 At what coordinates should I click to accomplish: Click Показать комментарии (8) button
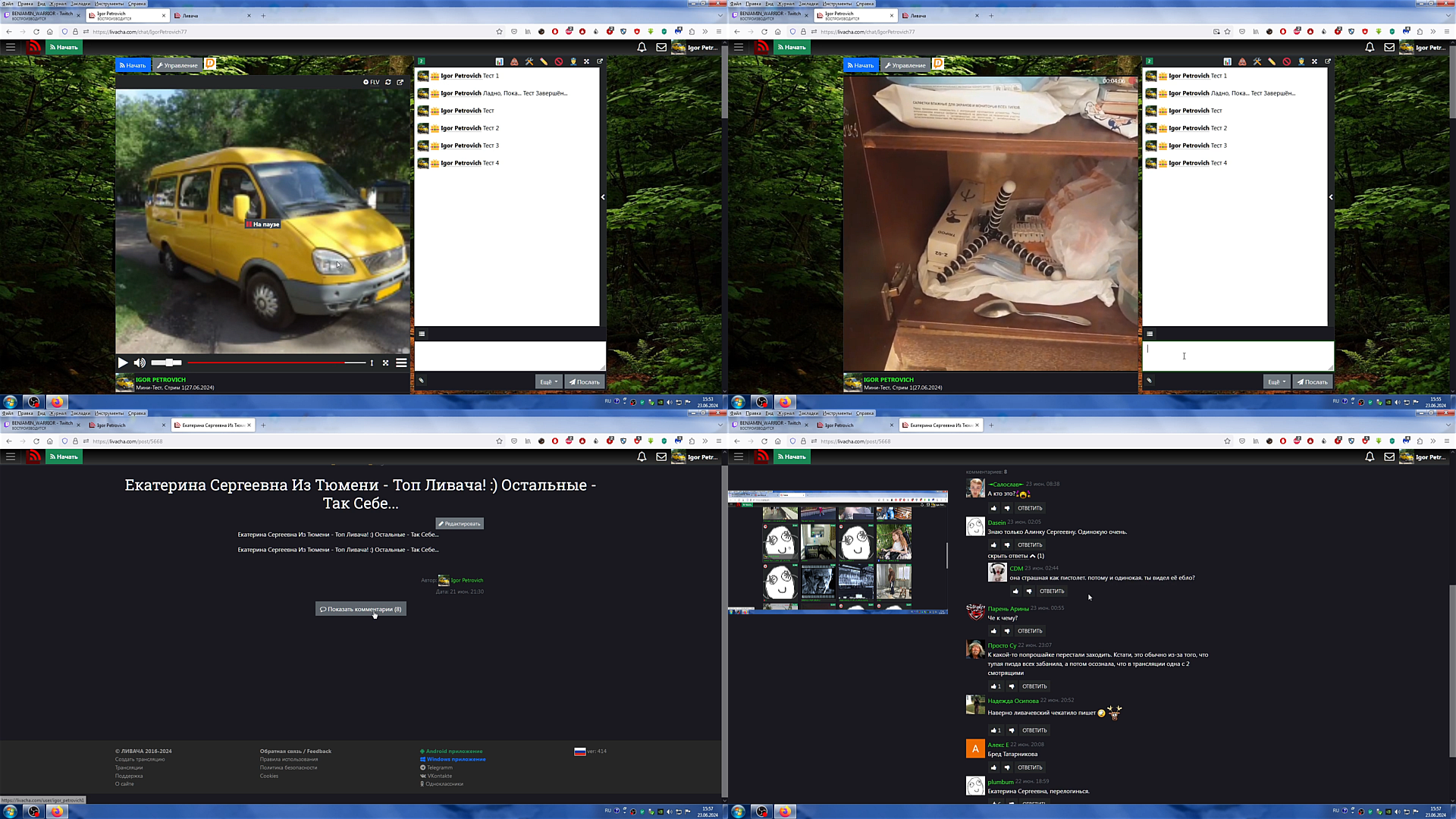click(x=361, y=609)
